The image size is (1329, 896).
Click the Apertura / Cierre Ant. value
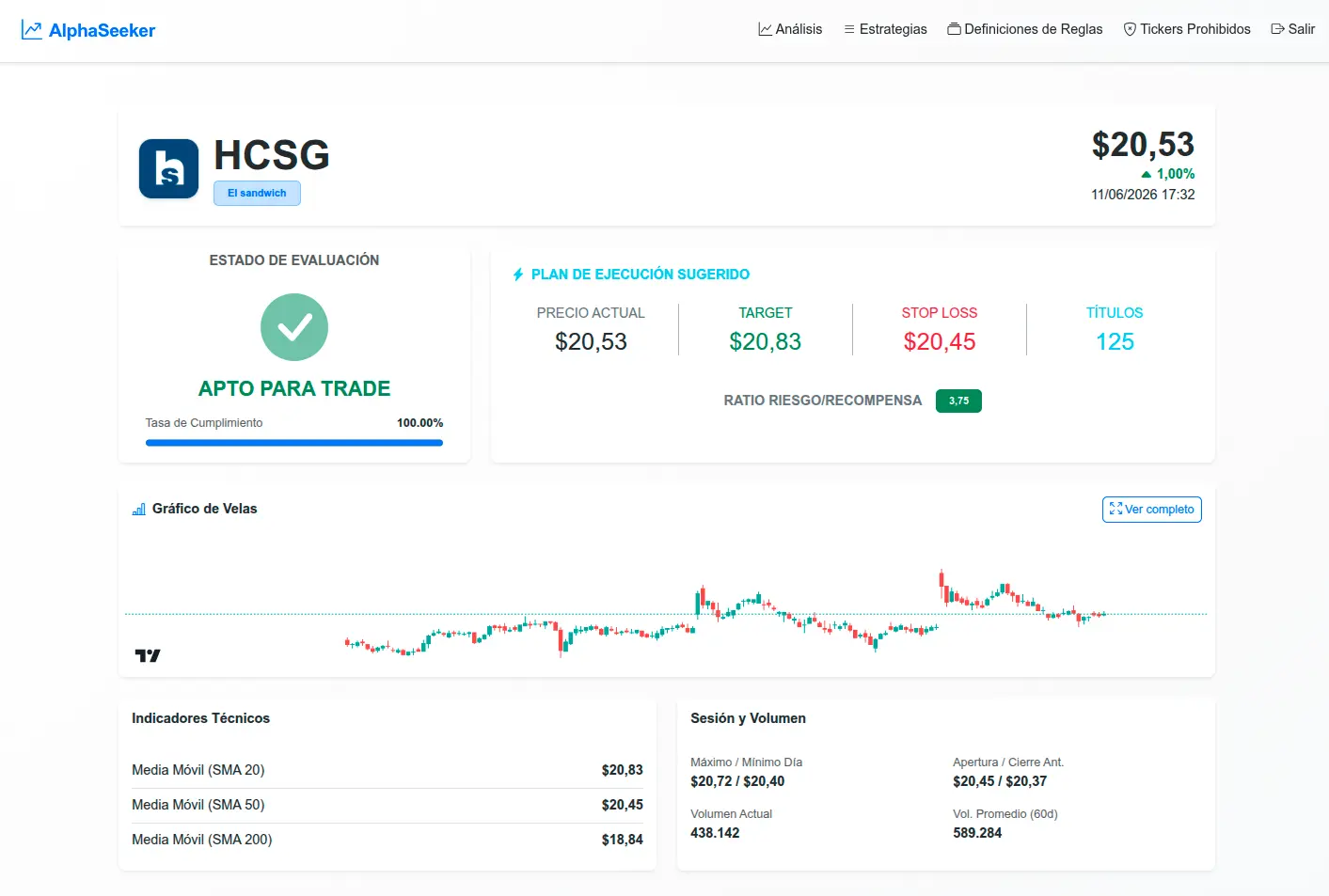tap(1000, 781)
